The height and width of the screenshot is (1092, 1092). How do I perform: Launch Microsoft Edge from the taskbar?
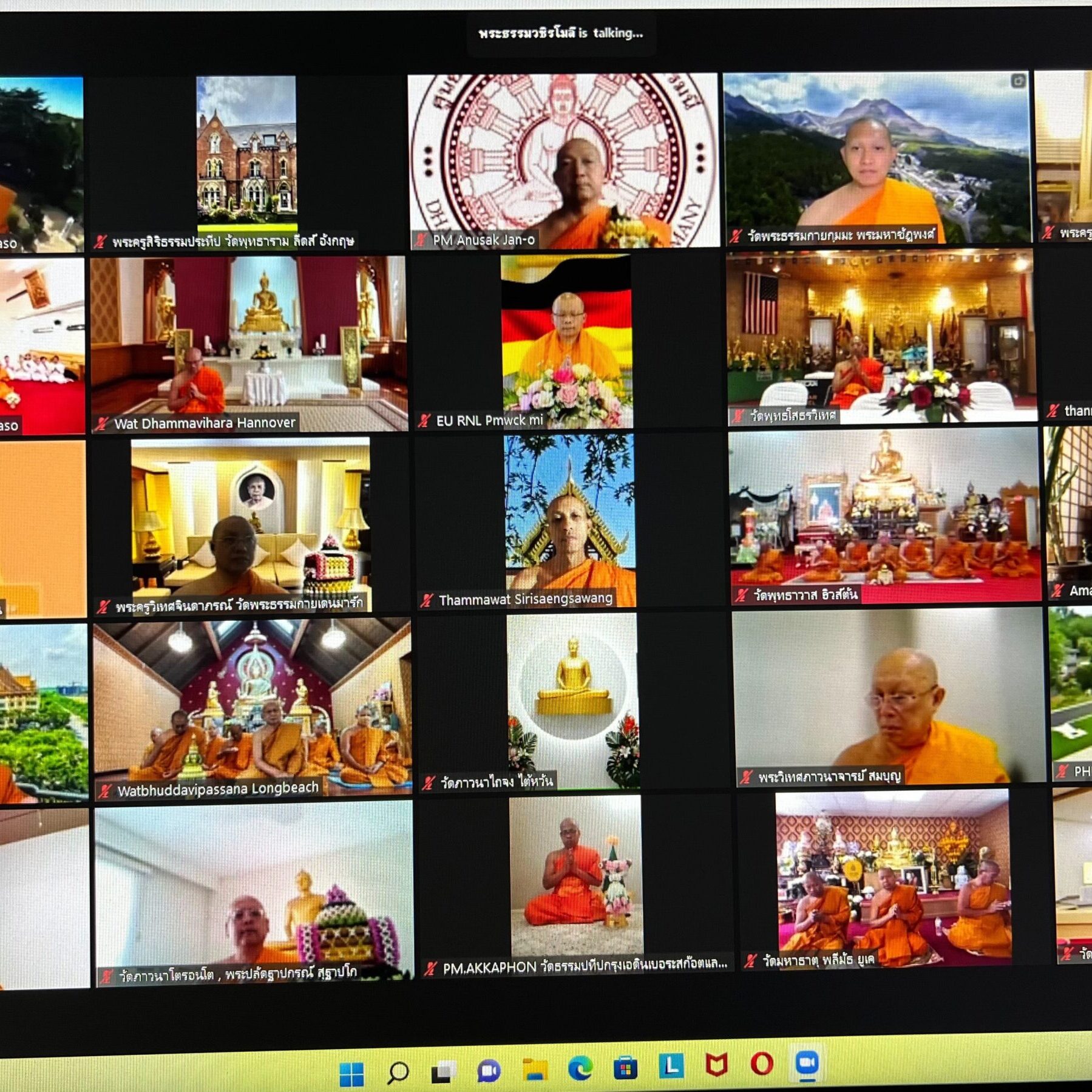[x=580, y=1069]
